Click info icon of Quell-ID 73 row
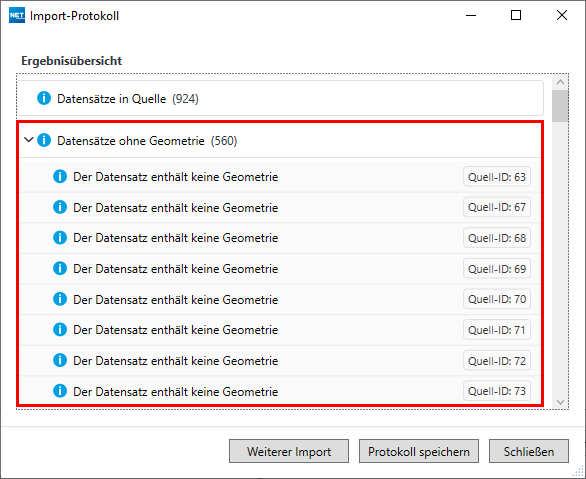The height and width of the screenshot is (479, 586). (60, 391)
